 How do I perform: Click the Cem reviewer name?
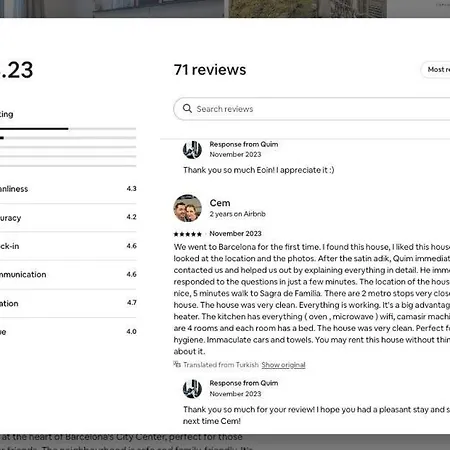[x=220, y=203]
